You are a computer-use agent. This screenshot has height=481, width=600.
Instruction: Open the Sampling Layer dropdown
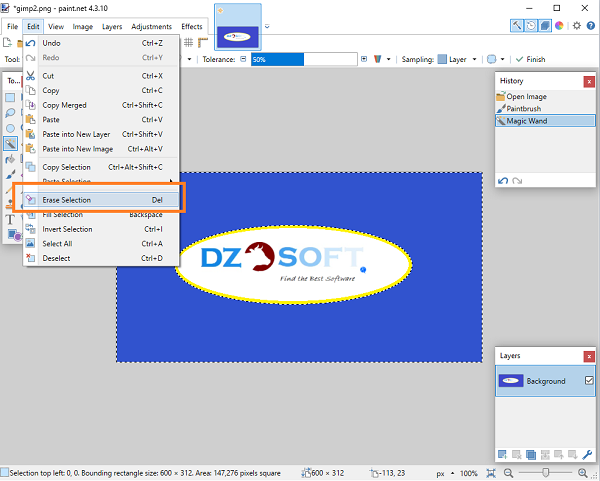point(457,59)
